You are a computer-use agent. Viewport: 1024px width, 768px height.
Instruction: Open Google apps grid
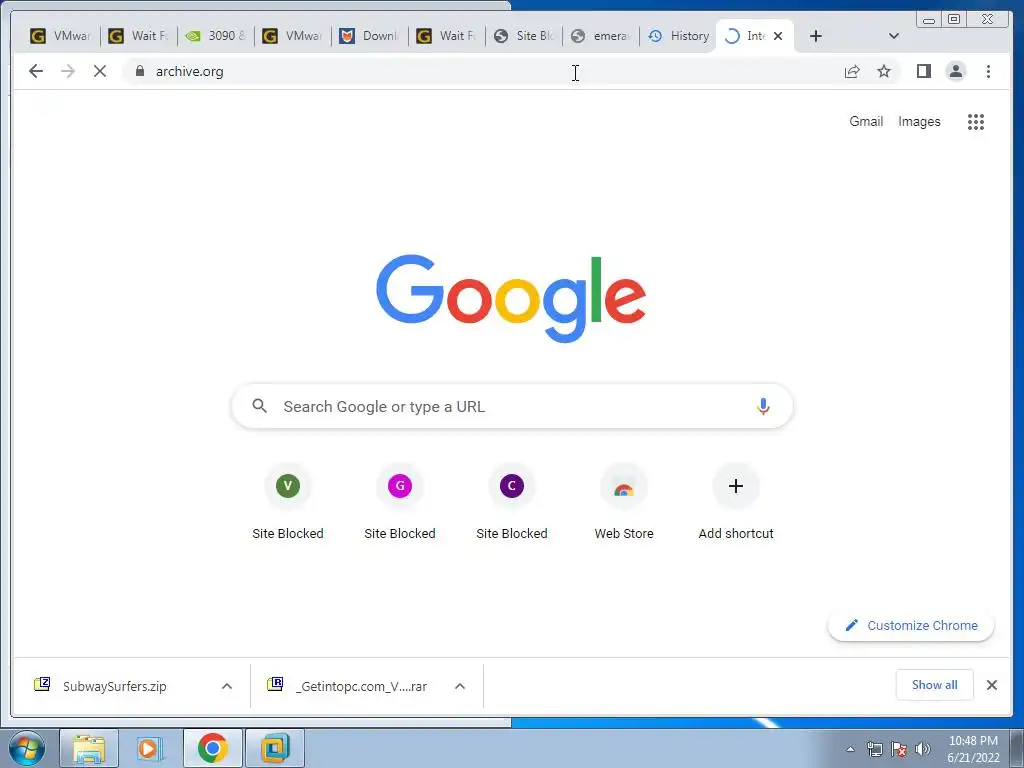tap(976, 121)
